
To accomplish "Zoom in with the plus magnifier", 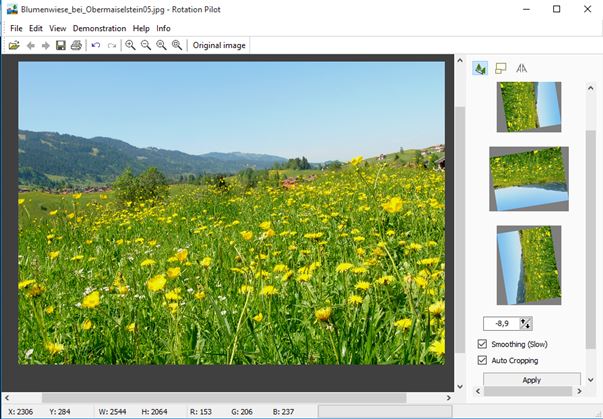I will [130, 45].
